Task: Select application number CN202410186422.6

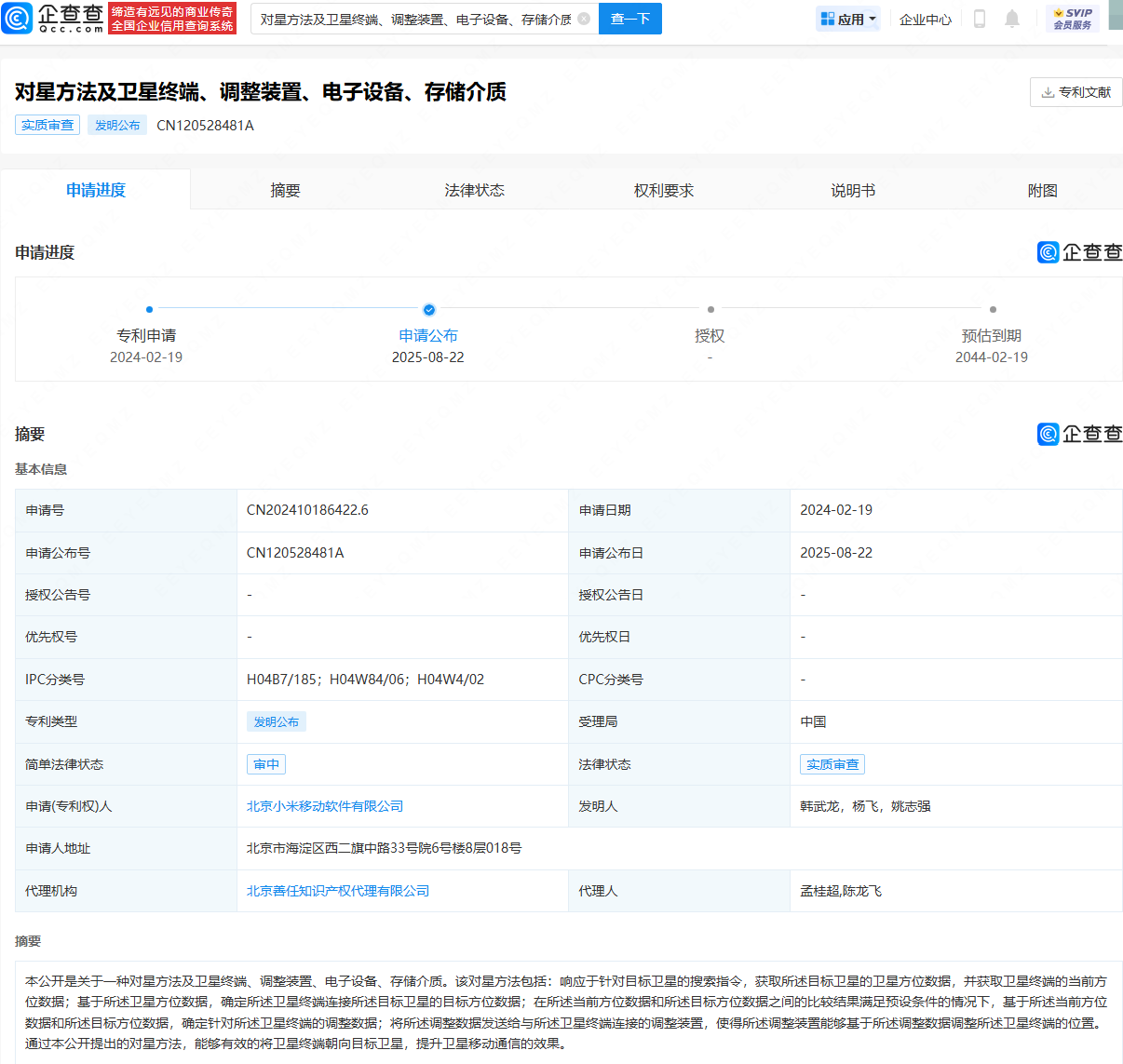Action: 307,510
